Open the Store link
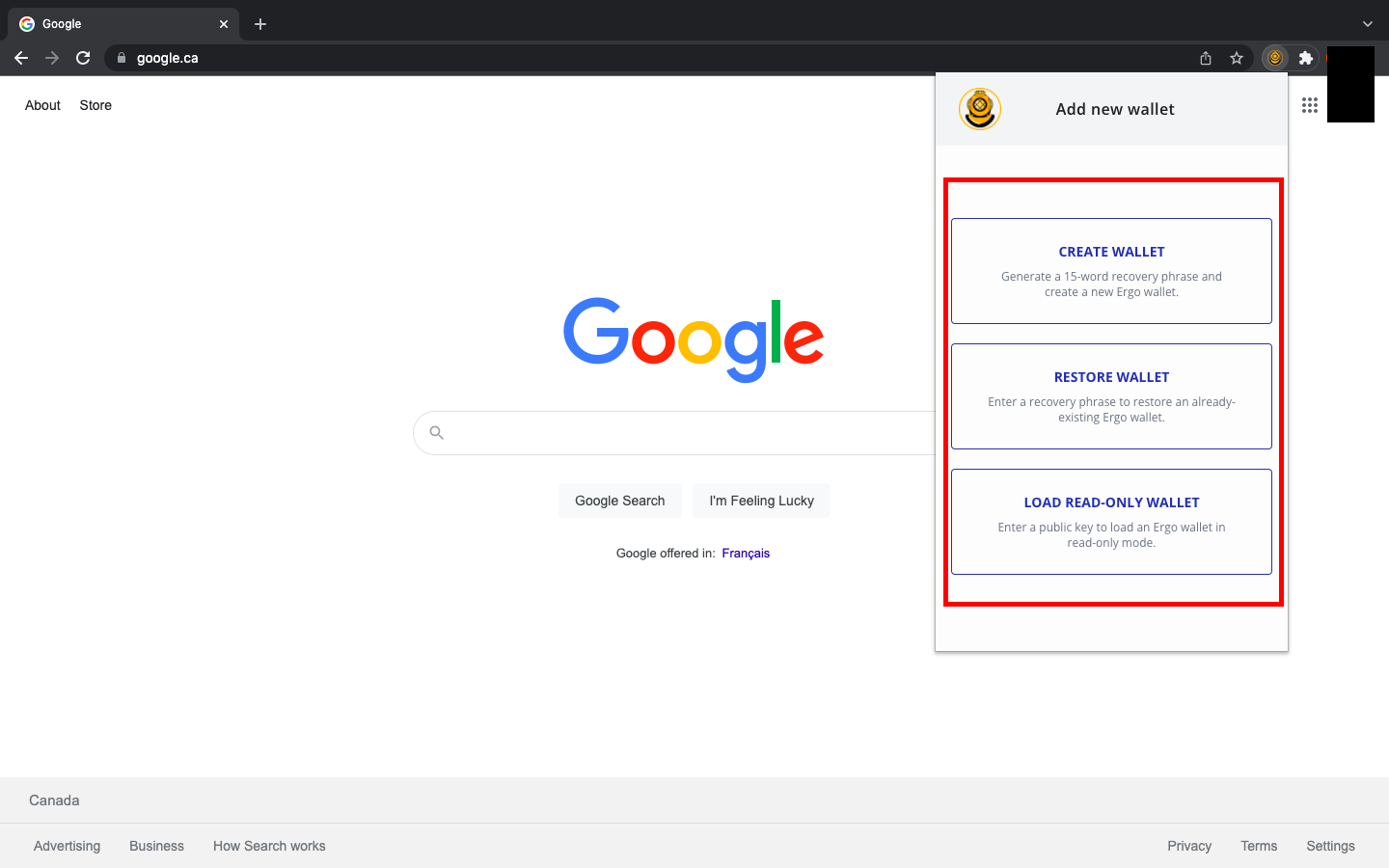1389x868 pixels. point(95,105)
